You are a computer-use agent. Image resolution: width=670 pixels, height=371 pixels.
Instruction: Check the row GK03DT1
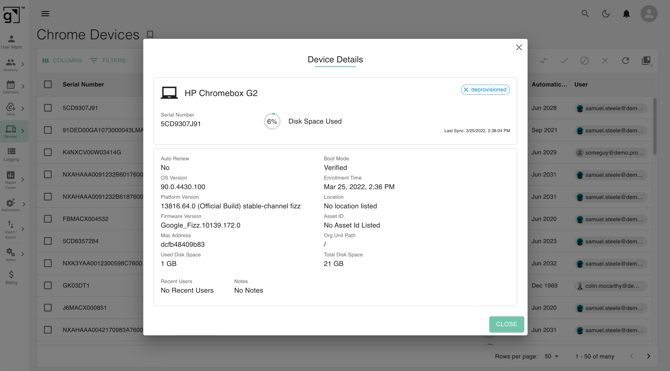pyautogui.click(x=48, y=286)
